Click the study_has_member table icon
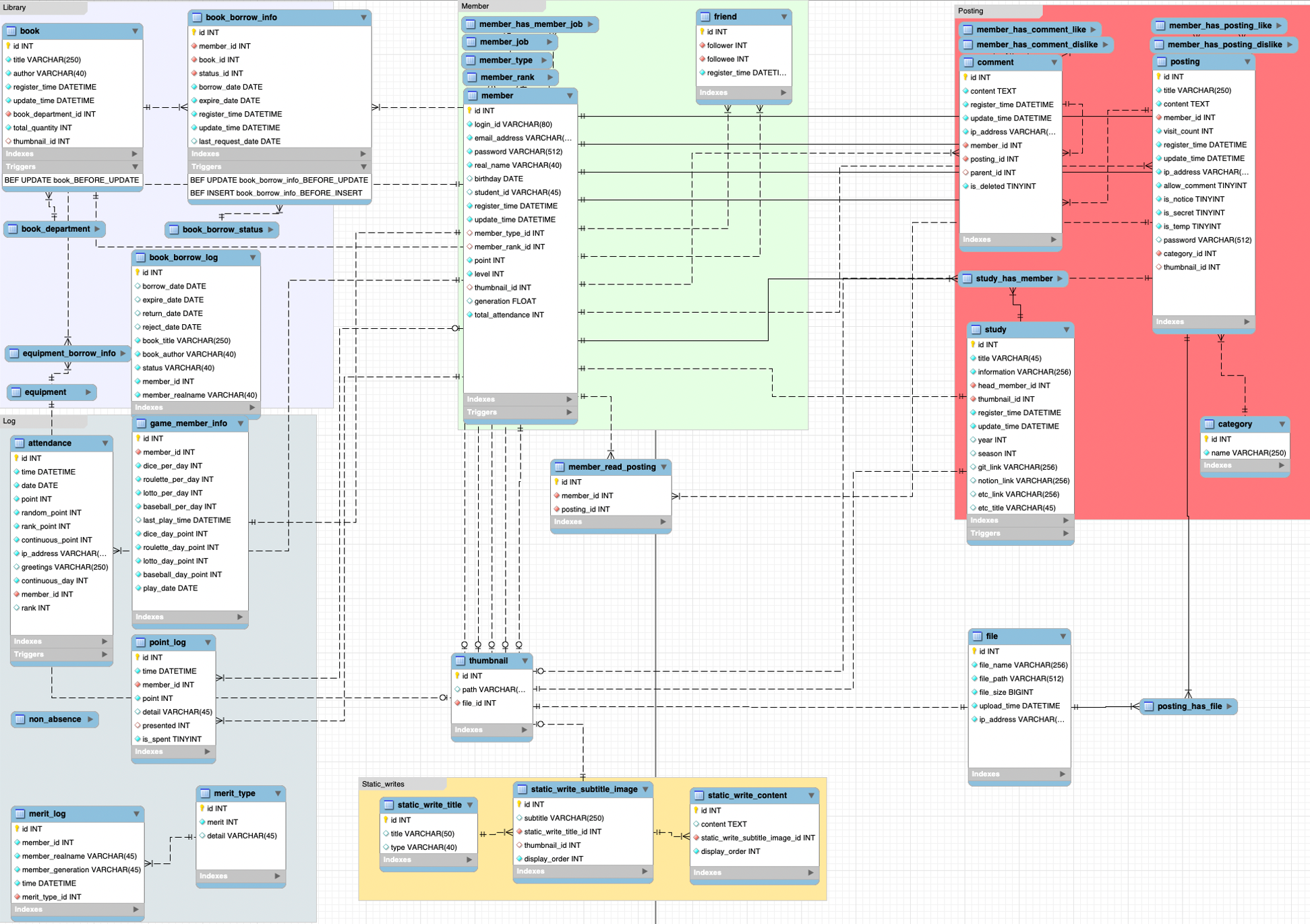 click(x=967, y=278)
